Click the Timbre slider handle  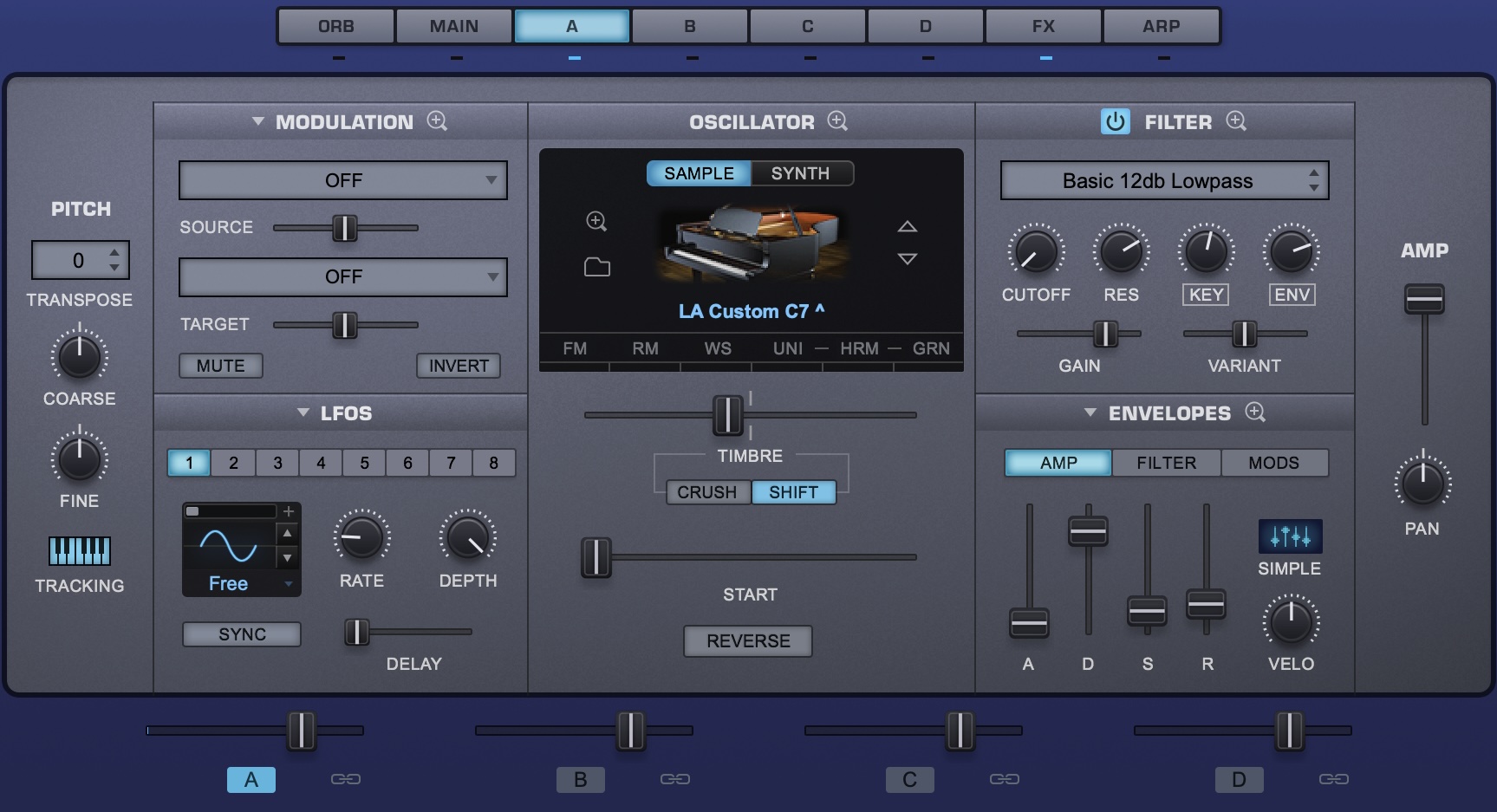click(x=727, y=415)
